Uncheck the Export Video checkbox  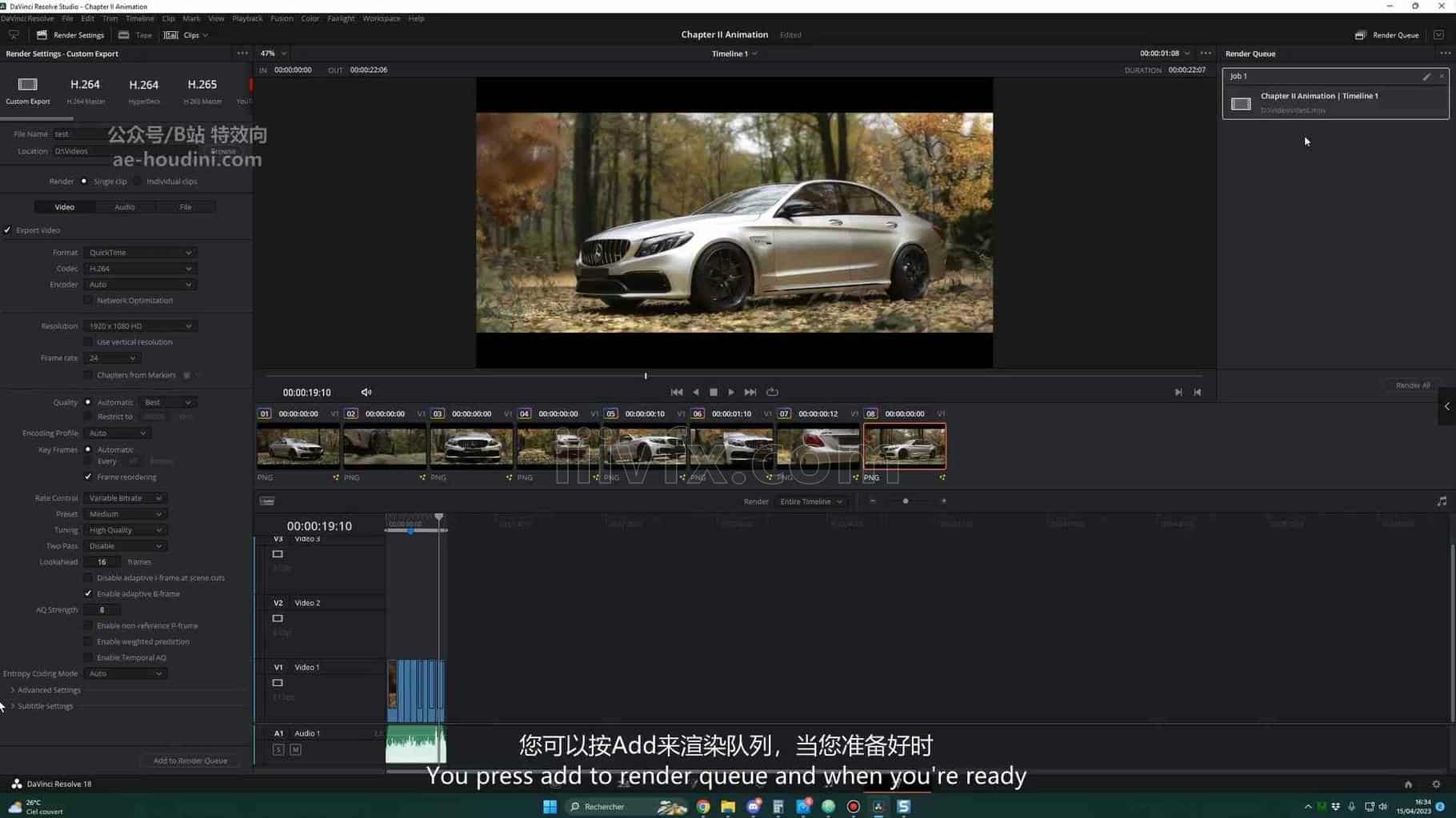[x=7, y=229]
